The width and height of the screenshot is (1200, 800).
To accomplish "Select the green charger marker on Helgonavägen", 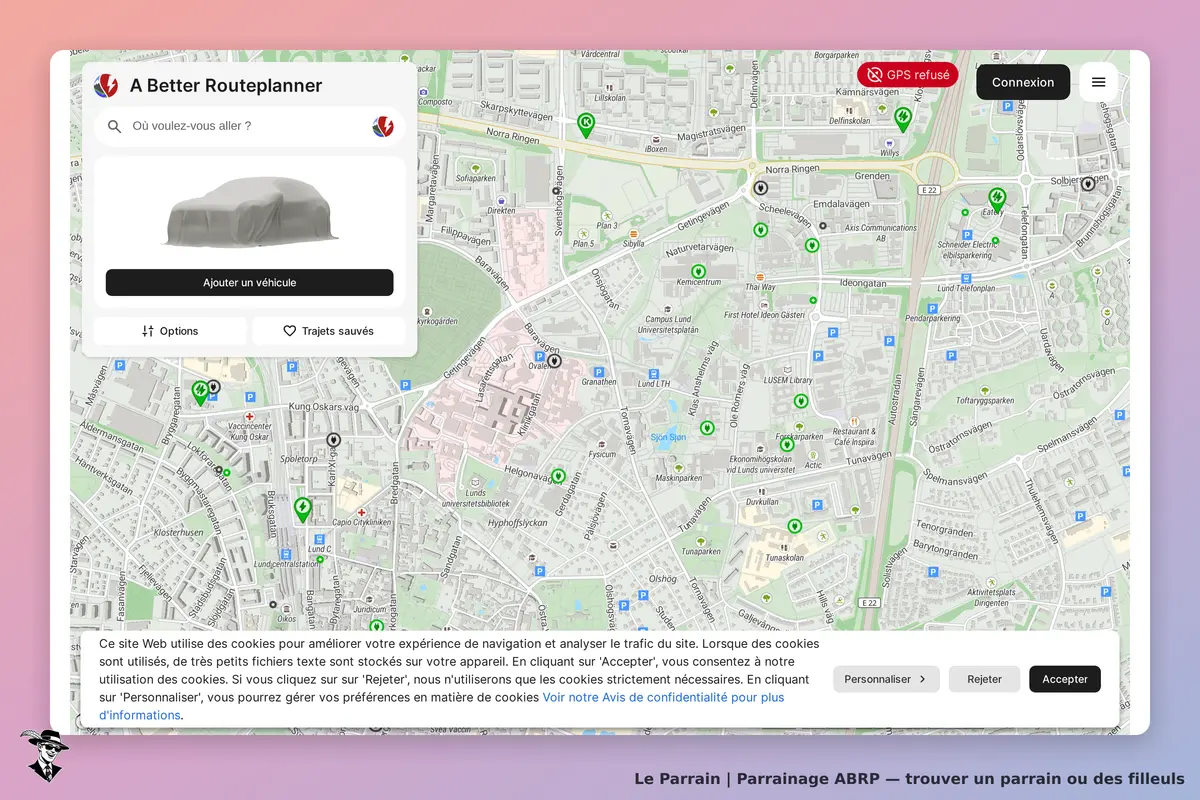I will pos(558,476).
